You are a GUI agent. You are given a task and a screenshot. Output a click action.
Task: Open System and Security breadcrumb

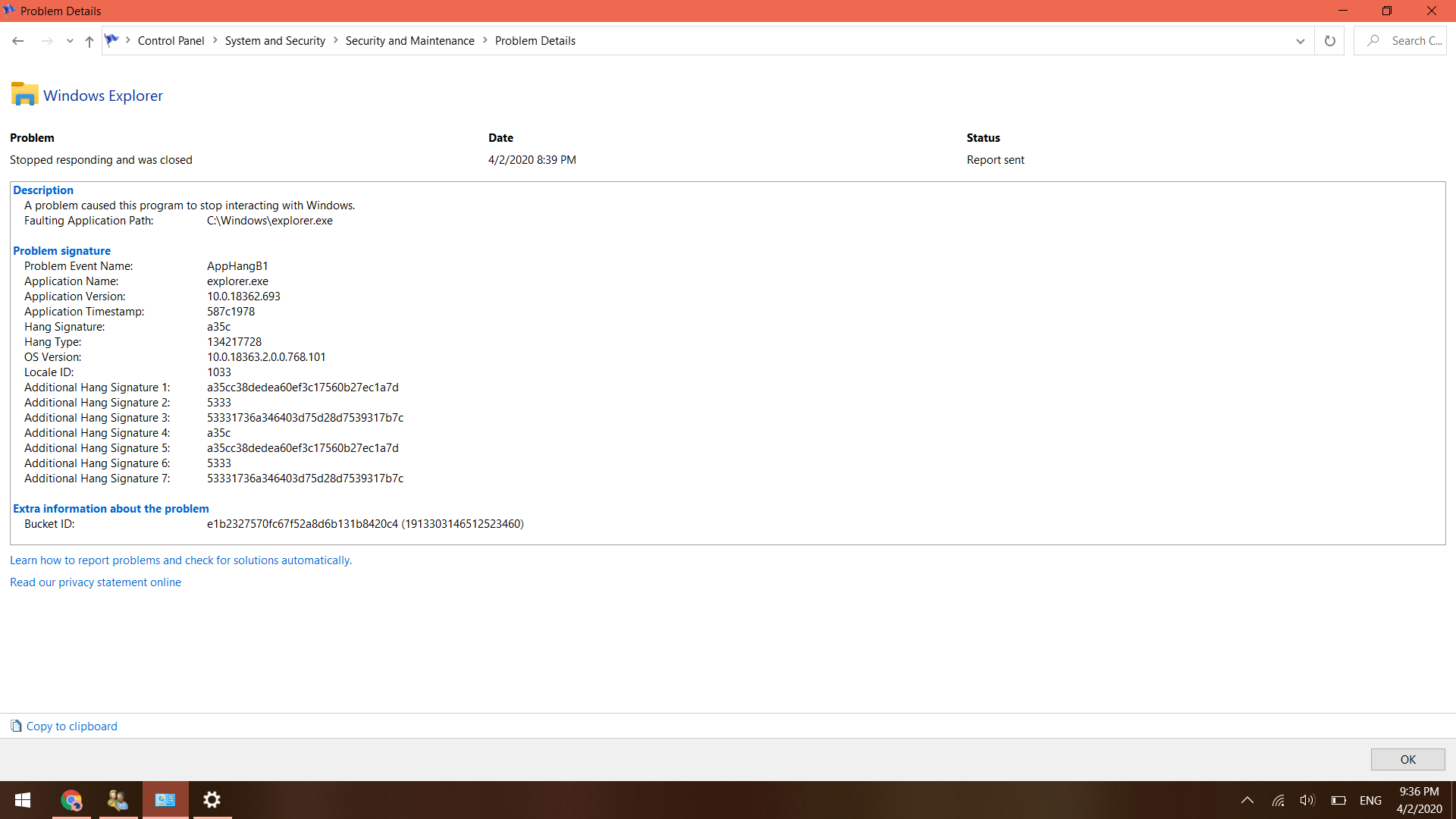coord(275,41)
